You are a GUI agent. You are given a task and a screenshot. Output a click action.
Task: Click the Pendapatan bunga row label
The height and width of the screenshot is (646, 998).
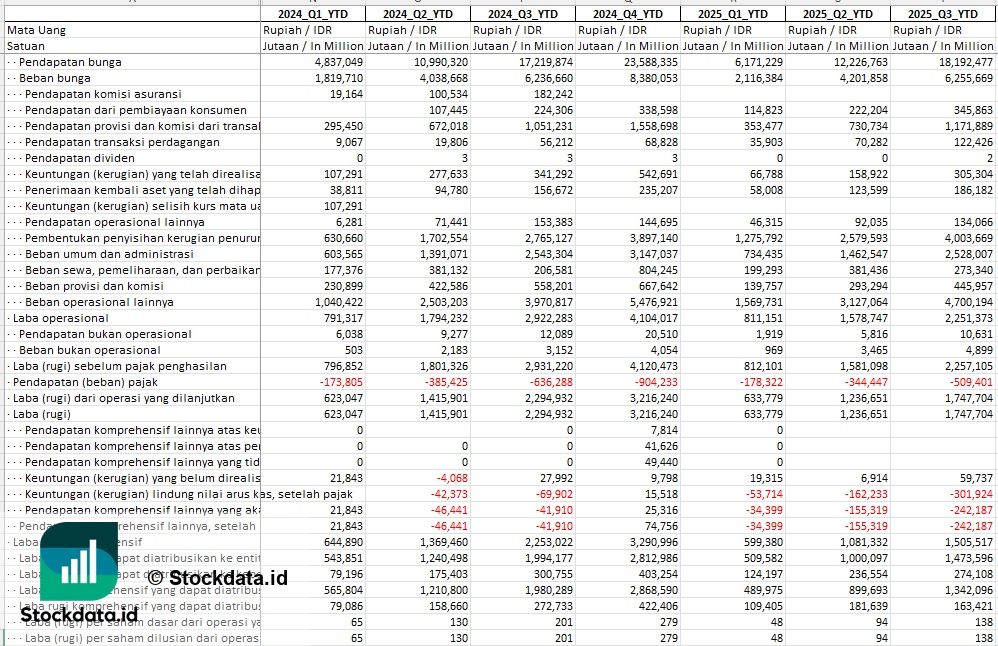70,62
